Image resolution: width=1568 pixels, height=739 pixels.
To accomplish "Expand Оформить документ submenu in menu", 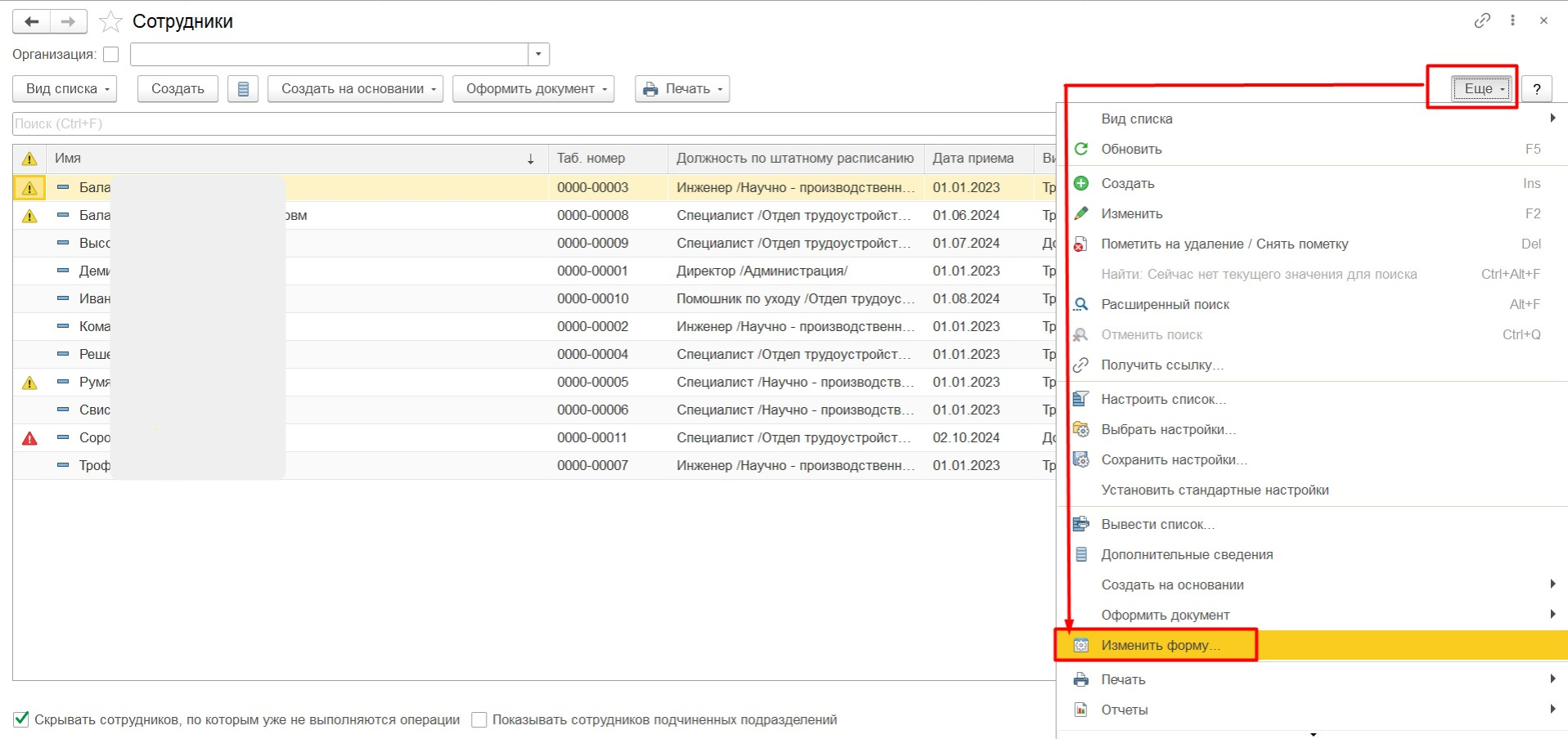I will click(x=1552, y=615).
